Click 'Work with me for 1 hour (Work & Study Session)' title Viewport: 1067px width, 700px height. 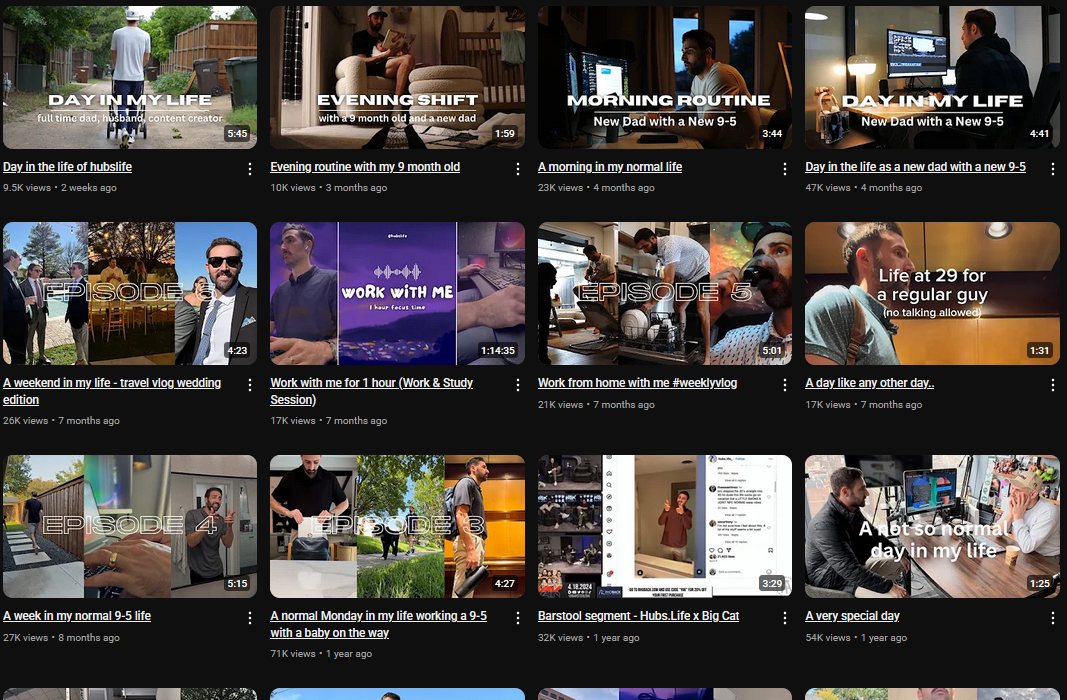pyautogui.click(x=372, y=391)
